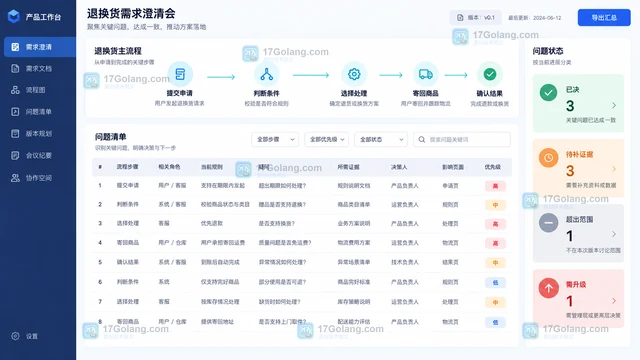Click the 搜索问题关键词 search field

click(x=462, y=140)
